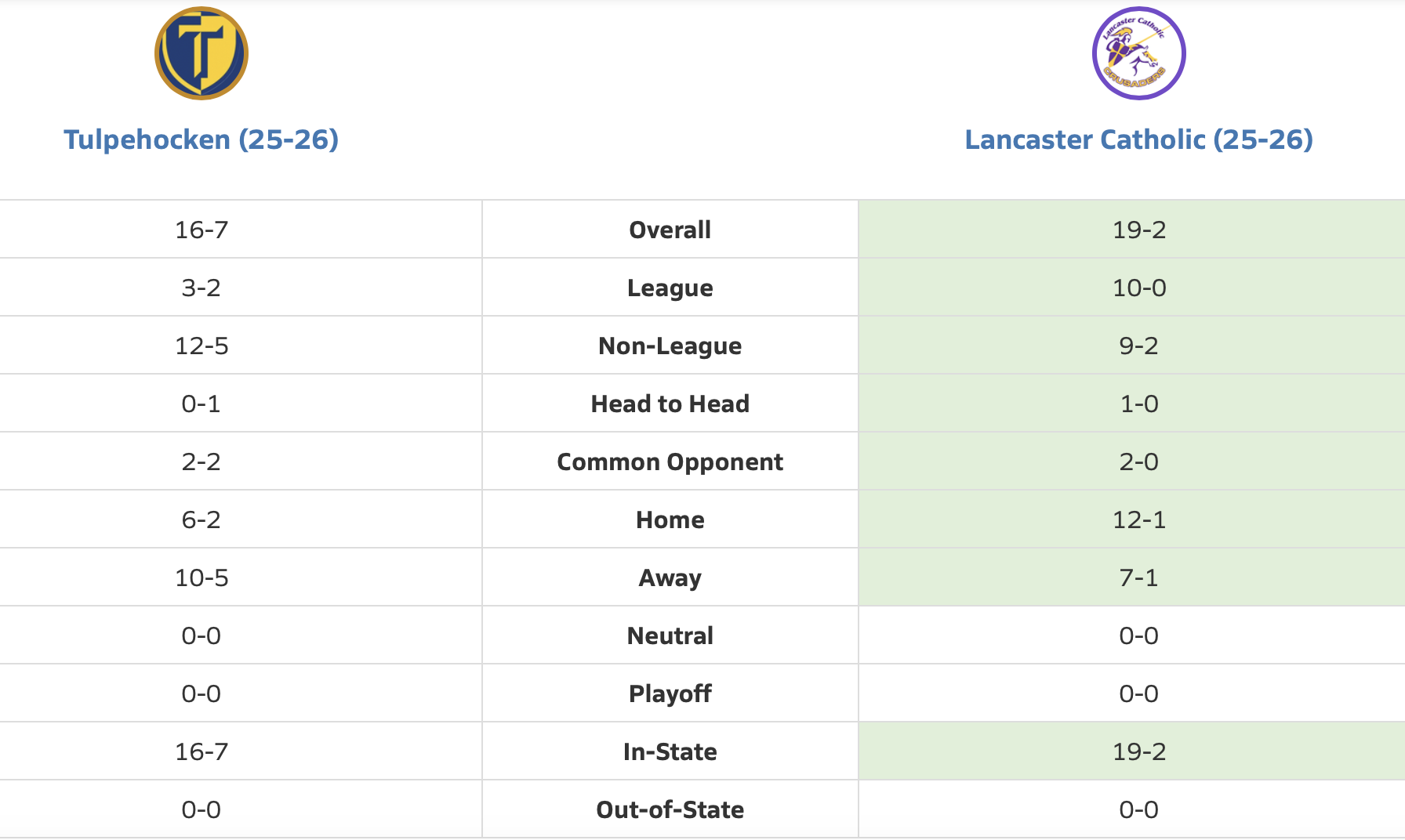Open the Tulpehocken (25-26) team link
The image size is (1405, 840).
tap(201, 139)
